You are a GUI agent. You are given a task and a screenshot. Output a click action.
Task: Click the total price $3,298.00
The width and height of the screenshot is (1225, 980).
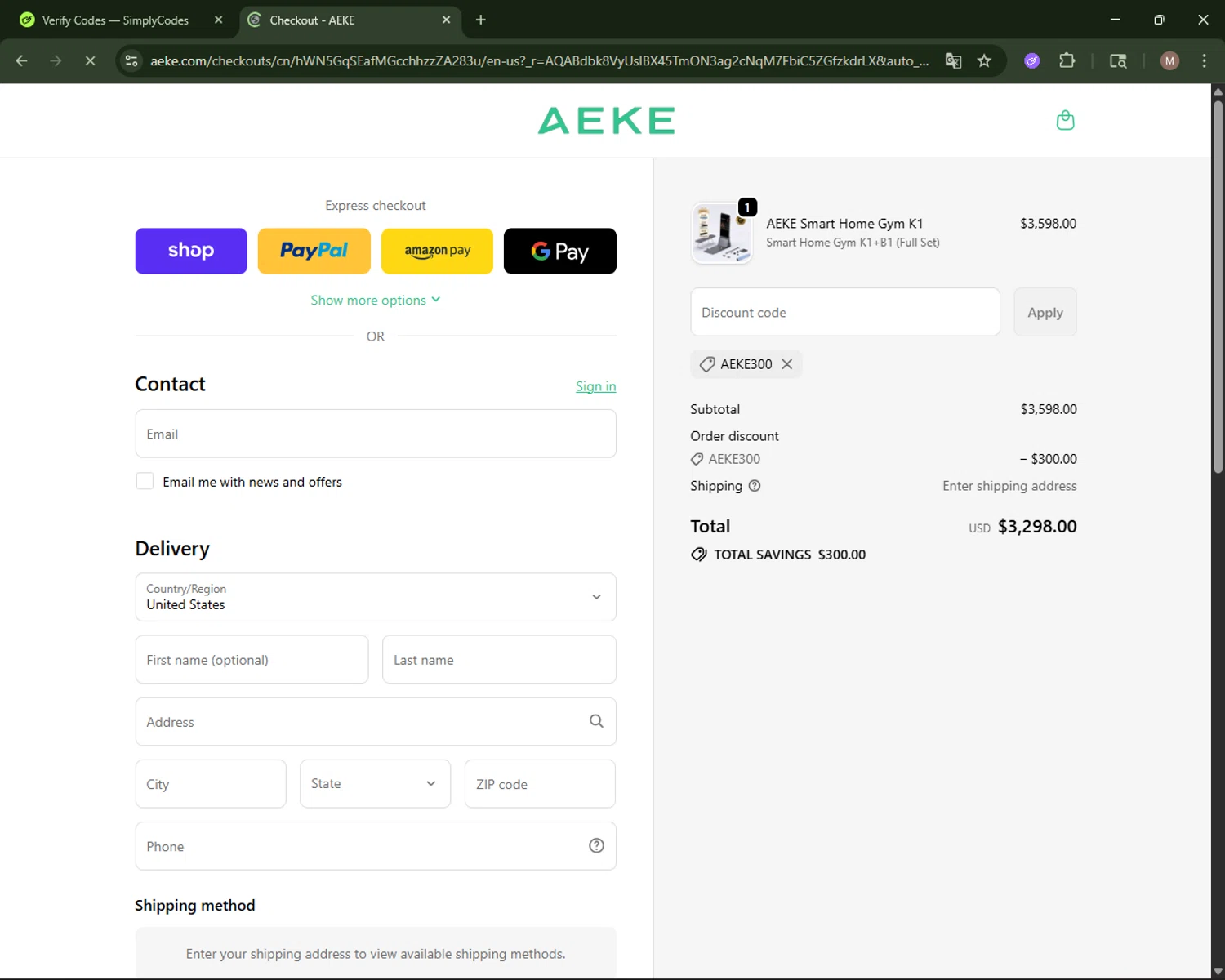click(x=1037, y=527)
